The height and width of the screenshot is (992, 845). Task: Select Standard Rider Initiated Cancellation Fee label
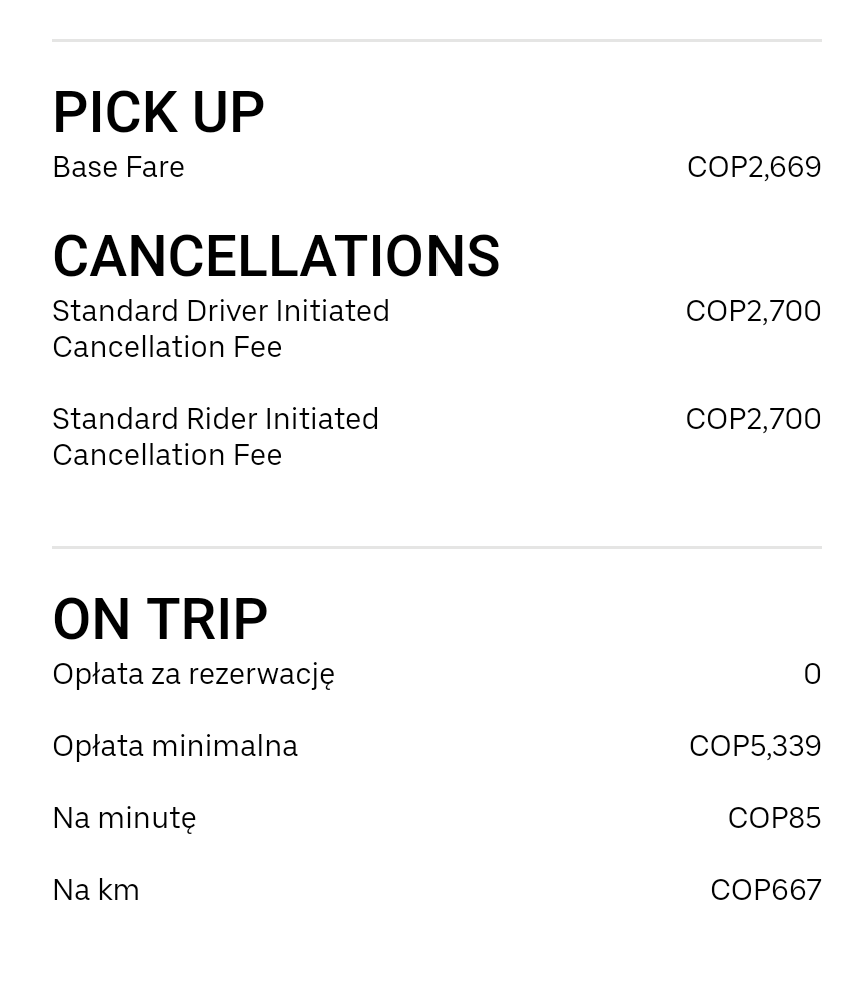[x=216, y=437]
